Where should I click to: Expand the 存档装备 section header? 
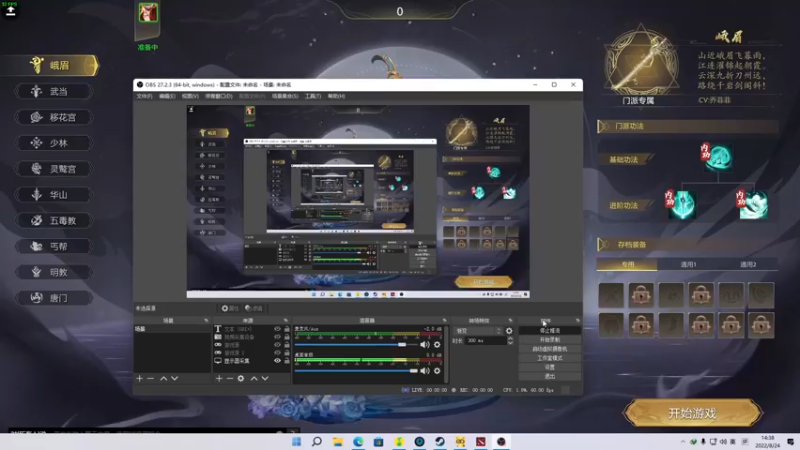(x=688, y=244)
